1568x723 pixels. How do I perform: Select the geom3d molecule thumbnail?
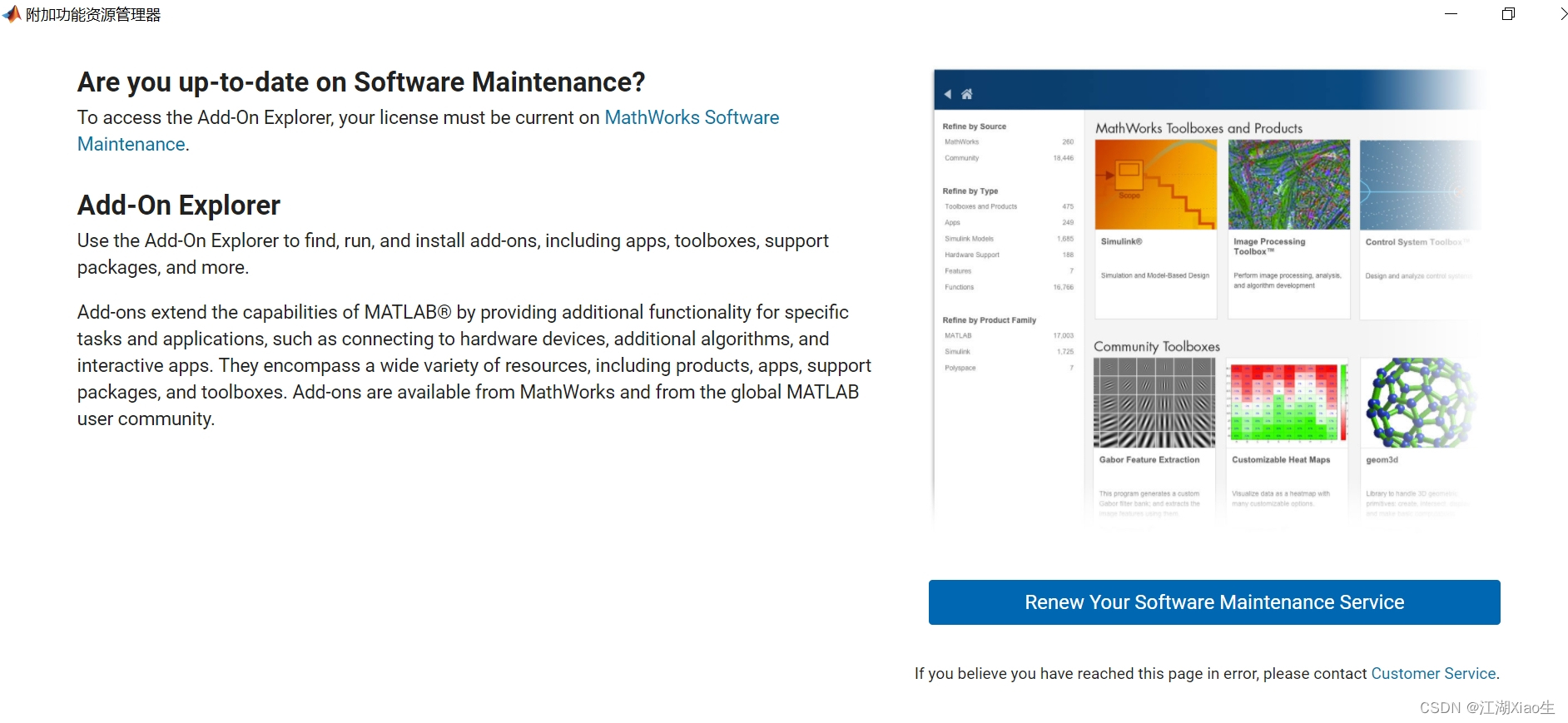click(1420, 403)
